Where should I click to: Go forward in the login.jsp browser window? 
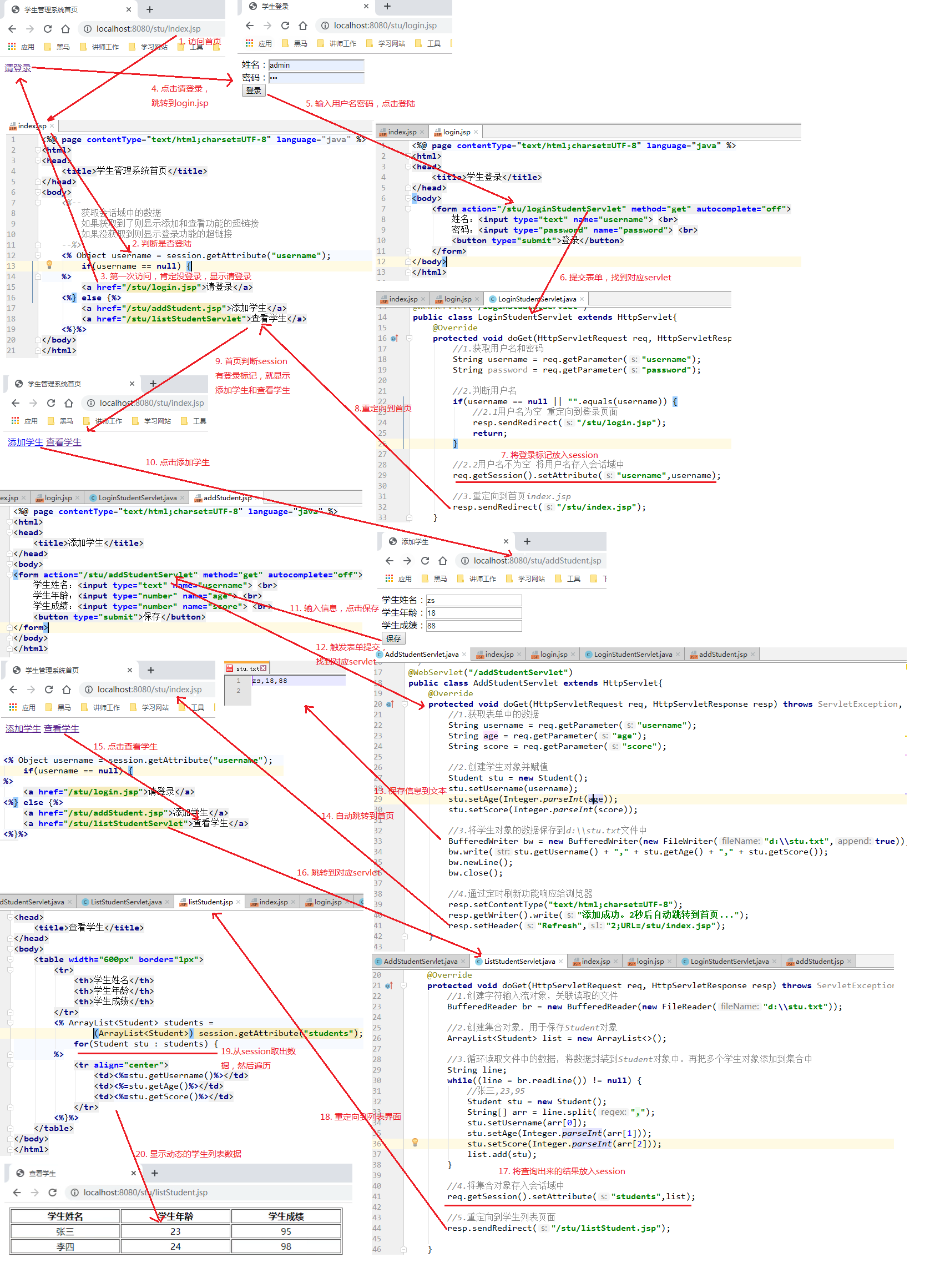(267, 26)
